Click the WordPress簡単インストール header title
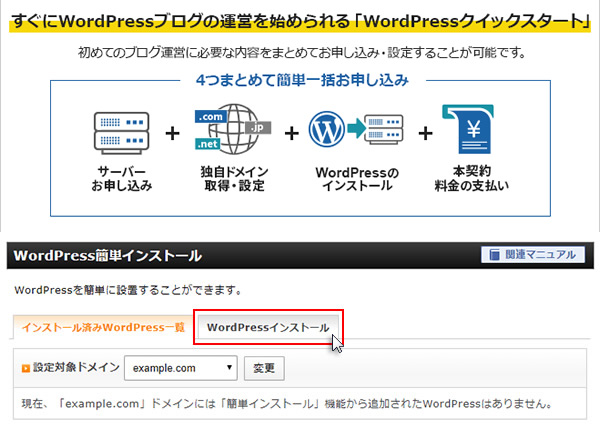Viewport: 600px width, 435px height. [x=108, y=256]
